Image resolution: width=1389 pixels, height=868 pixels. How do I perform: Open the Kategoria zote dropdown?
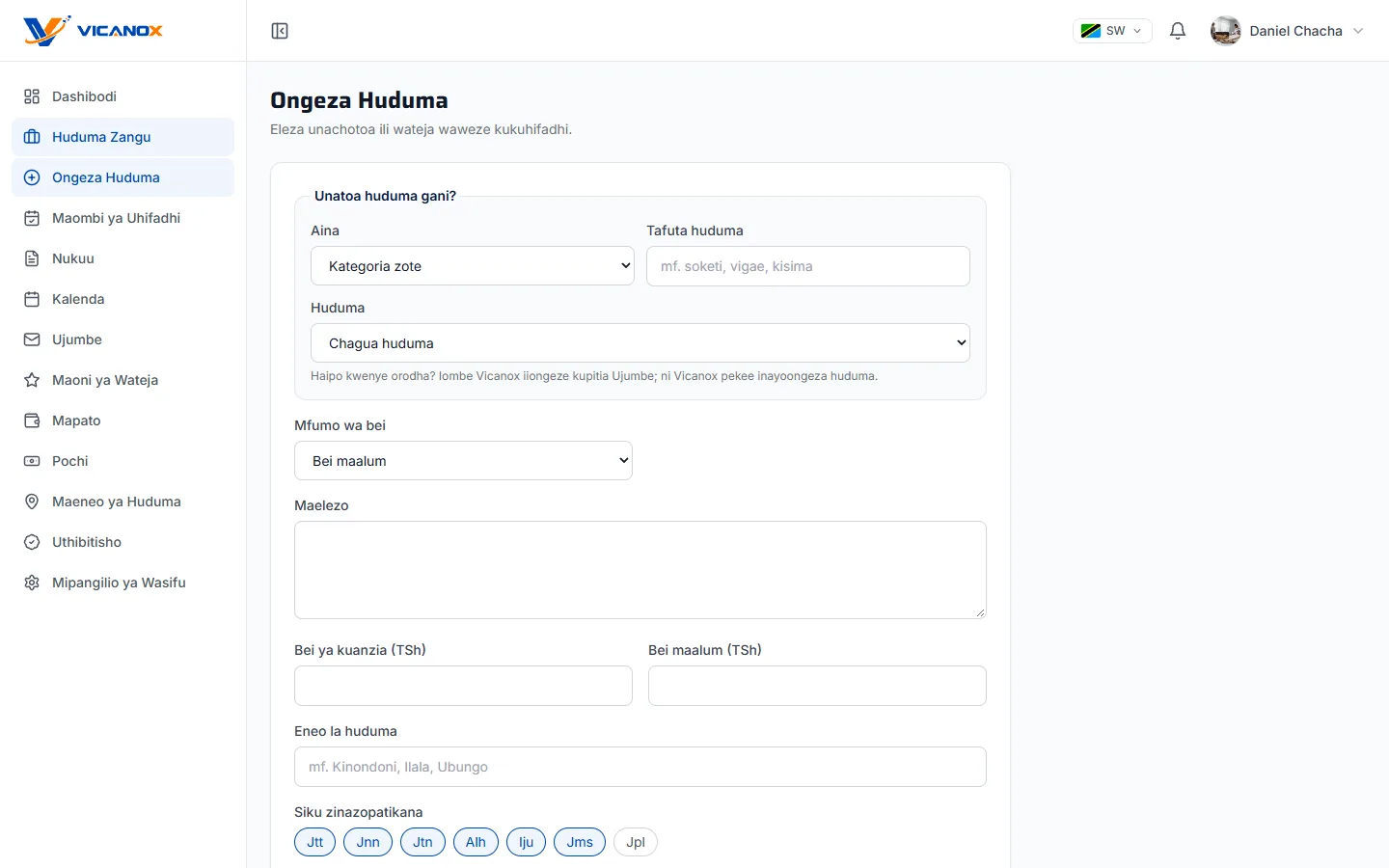point(473,266)
